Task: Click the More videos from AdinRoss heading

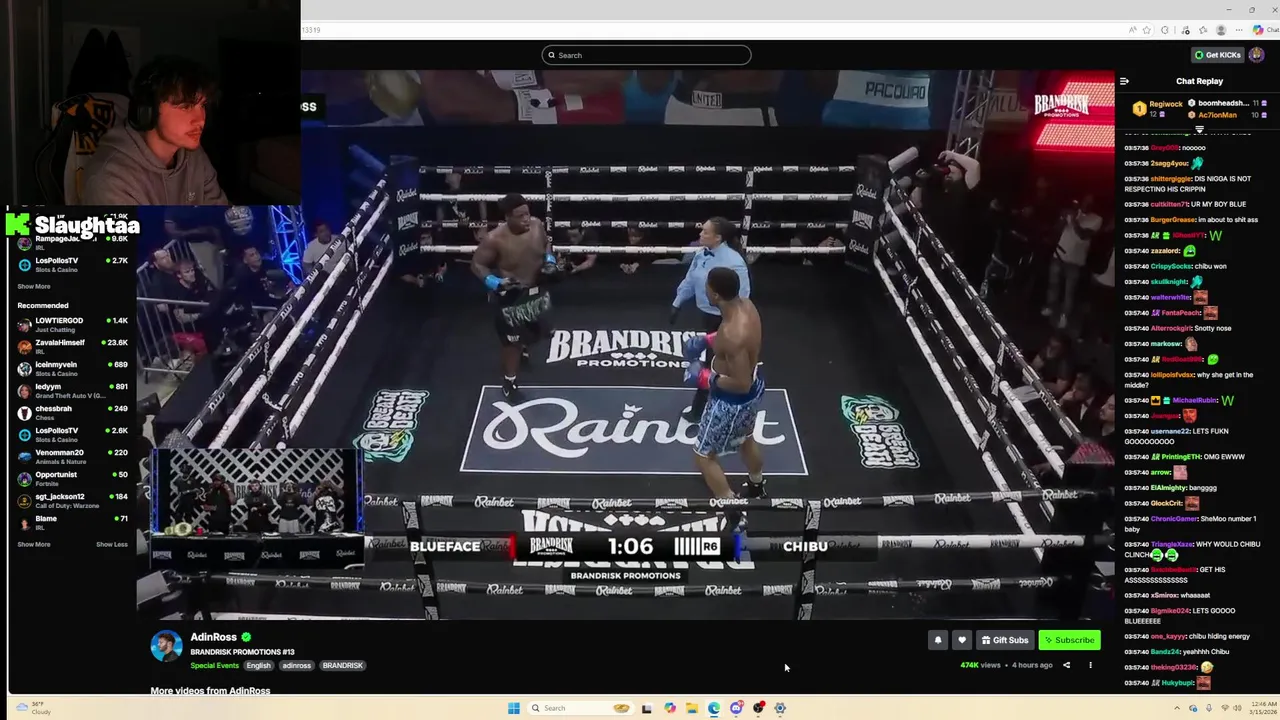Action: click(x=210, y=691)
